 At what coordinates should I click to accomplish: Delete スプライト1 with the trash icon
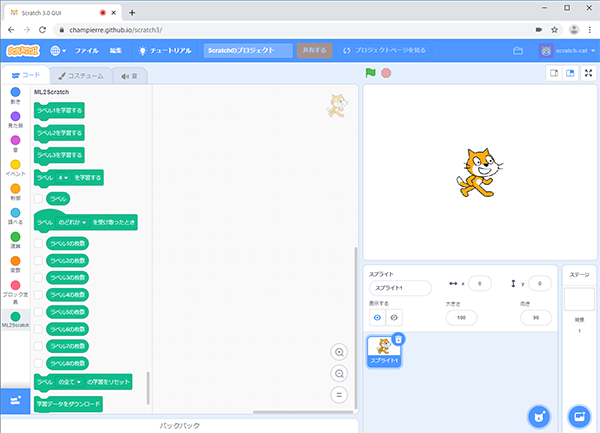398,339
